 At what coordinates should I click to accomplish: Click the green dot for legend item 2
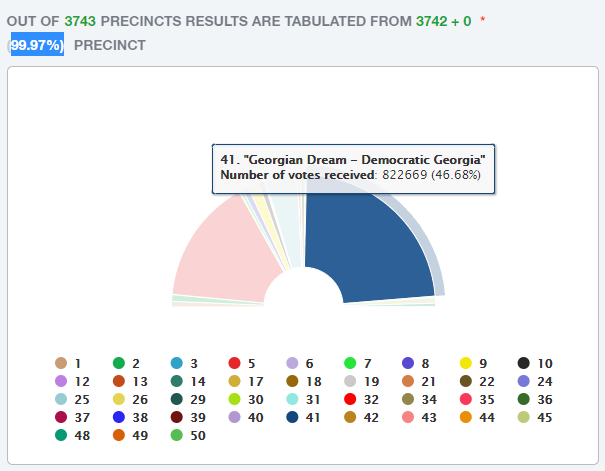point(119,363)
